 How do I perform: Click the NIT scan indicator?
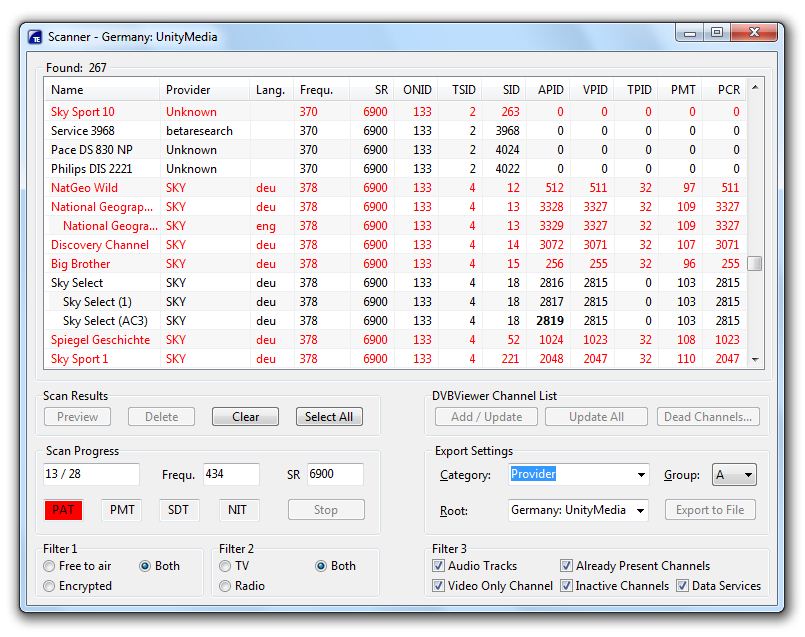coord(237,510)
